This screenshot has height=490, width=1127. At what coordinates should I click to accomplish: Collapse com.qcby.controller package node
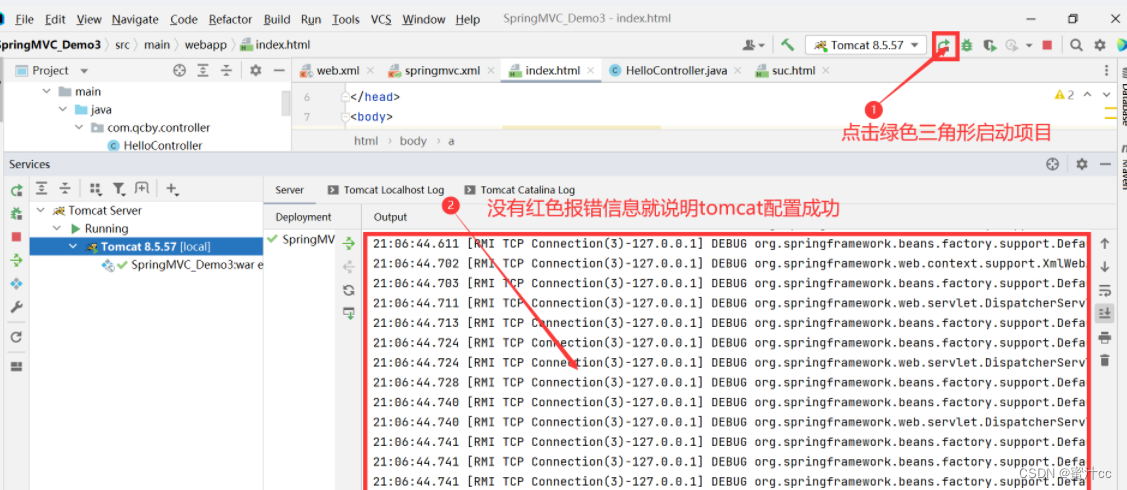[x=79, y=127]
